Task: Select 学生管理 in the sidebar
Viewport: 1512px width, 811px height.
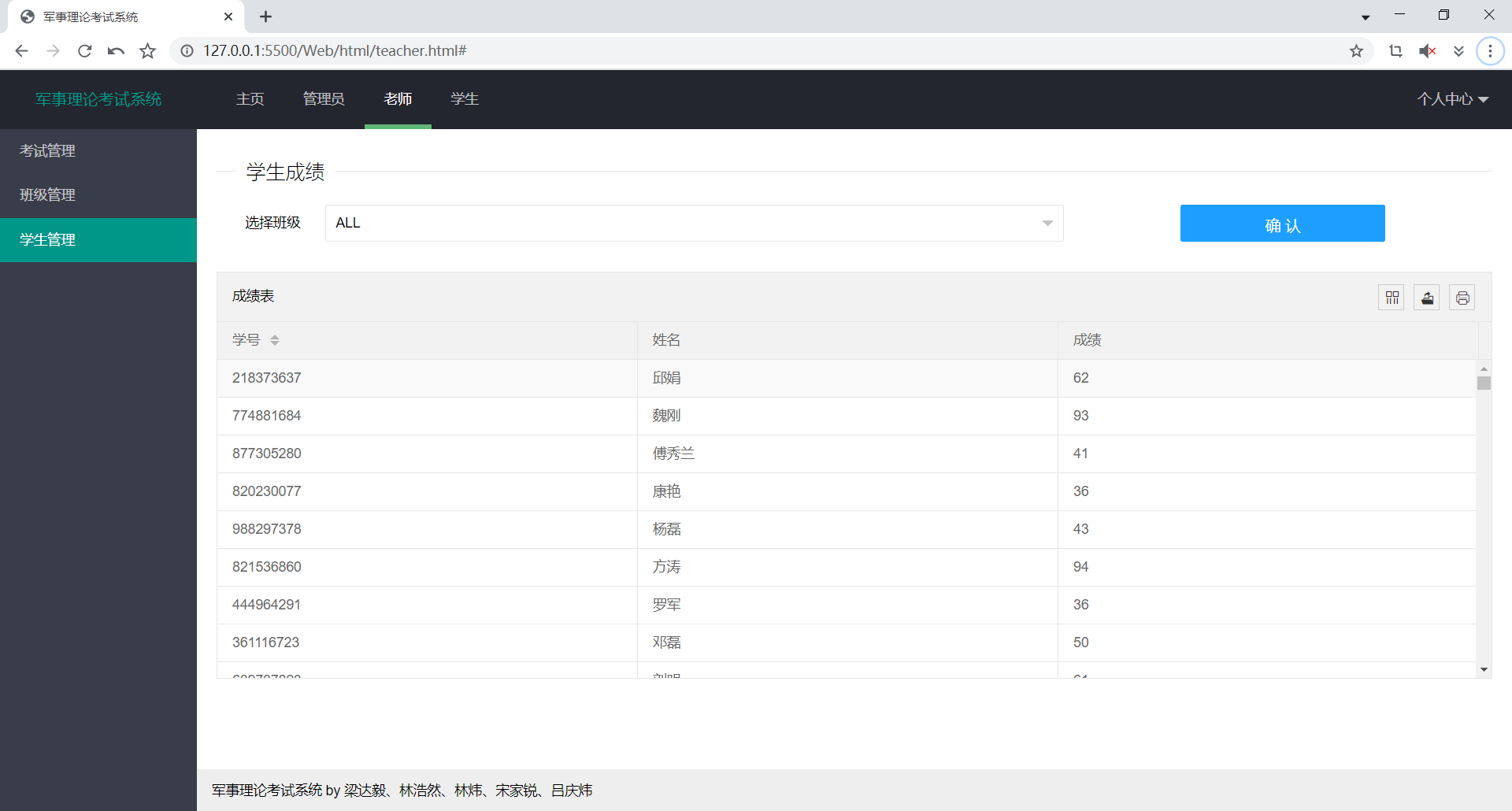Action: click(98, 239)
